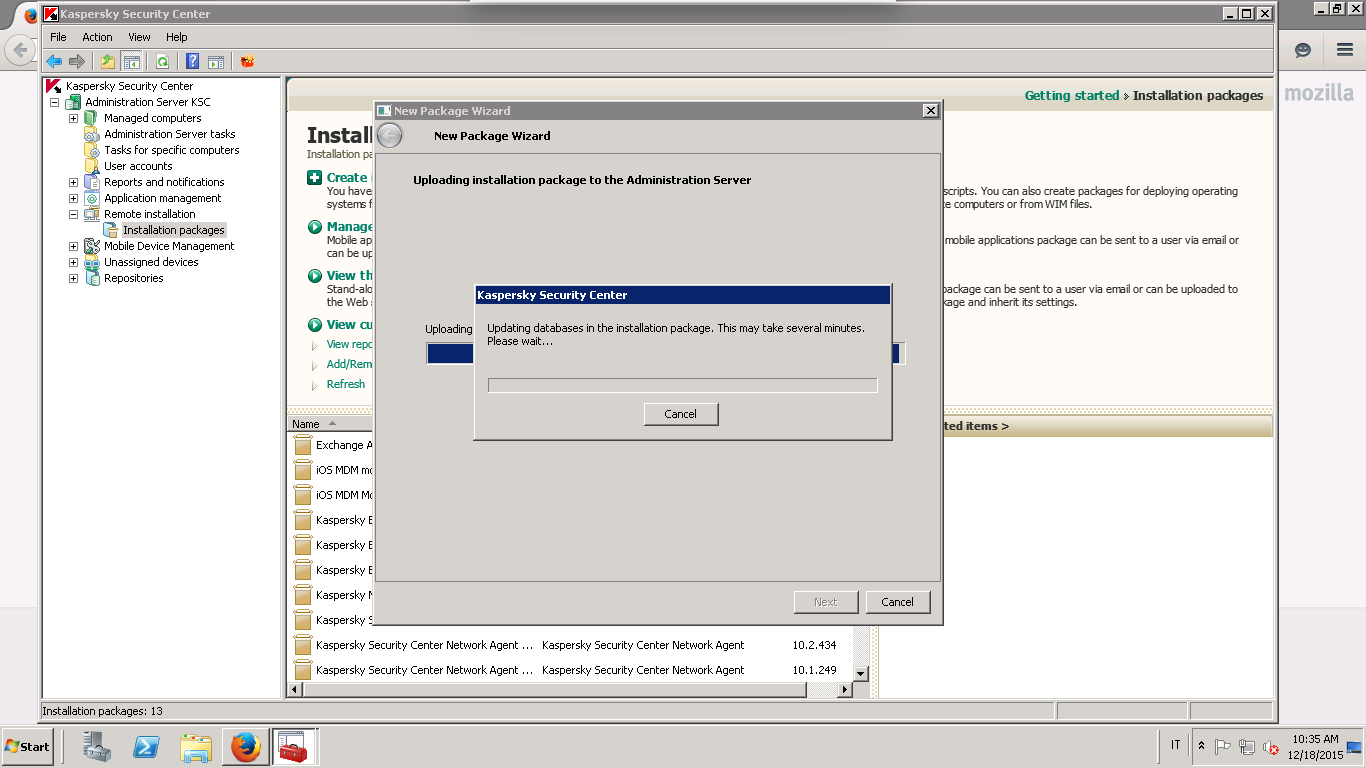Image resolution: width=1366 pixels, height=768 pixels.
Task: Click Cancel in the New Package Wizard
Action: pyautogui.click(x=897, y=602)
